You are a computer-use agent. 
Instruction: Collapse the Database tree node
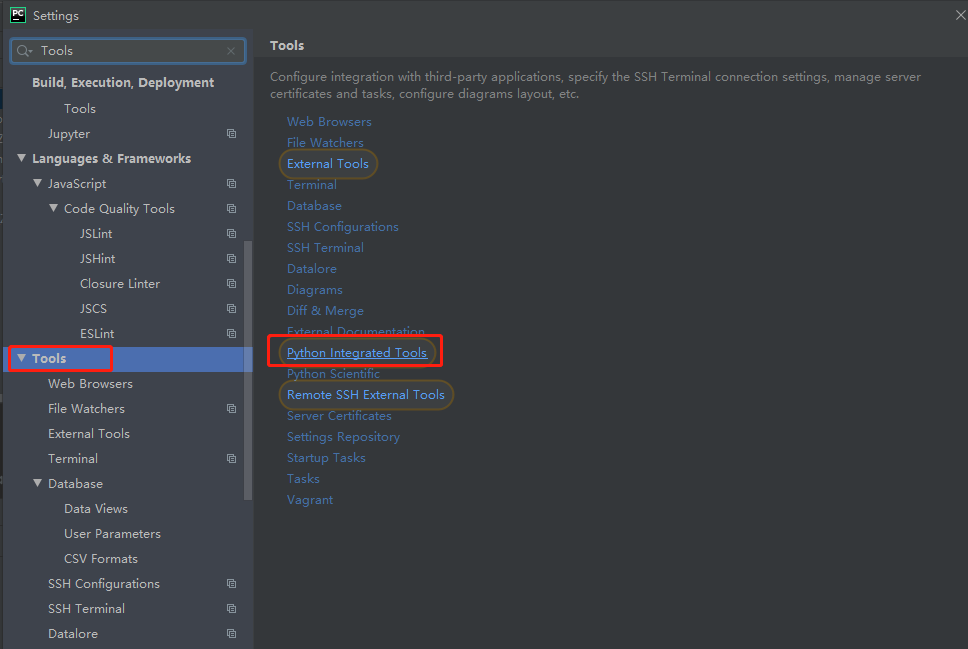(x=38, y=483)
